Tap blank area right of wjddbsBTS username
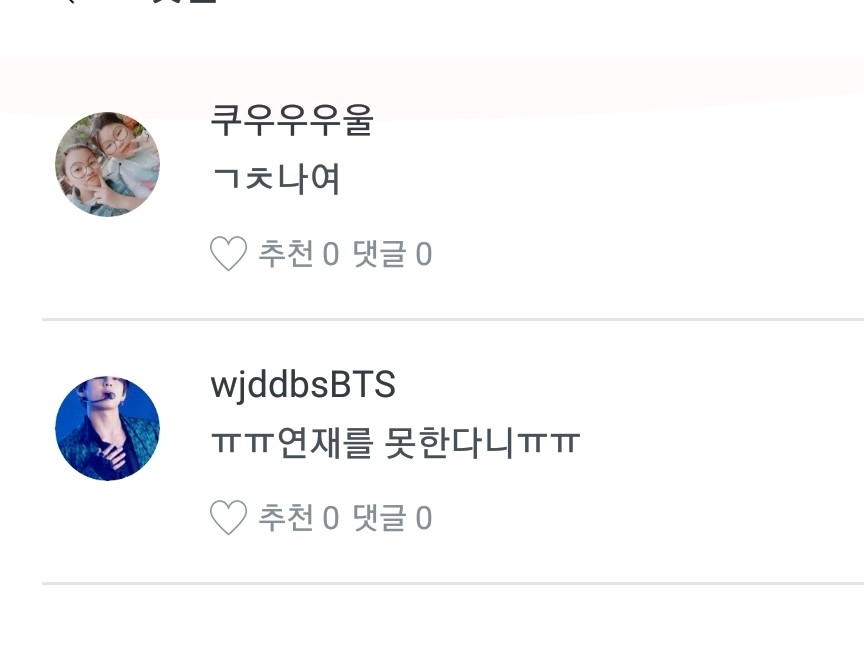 coord(628,385)
